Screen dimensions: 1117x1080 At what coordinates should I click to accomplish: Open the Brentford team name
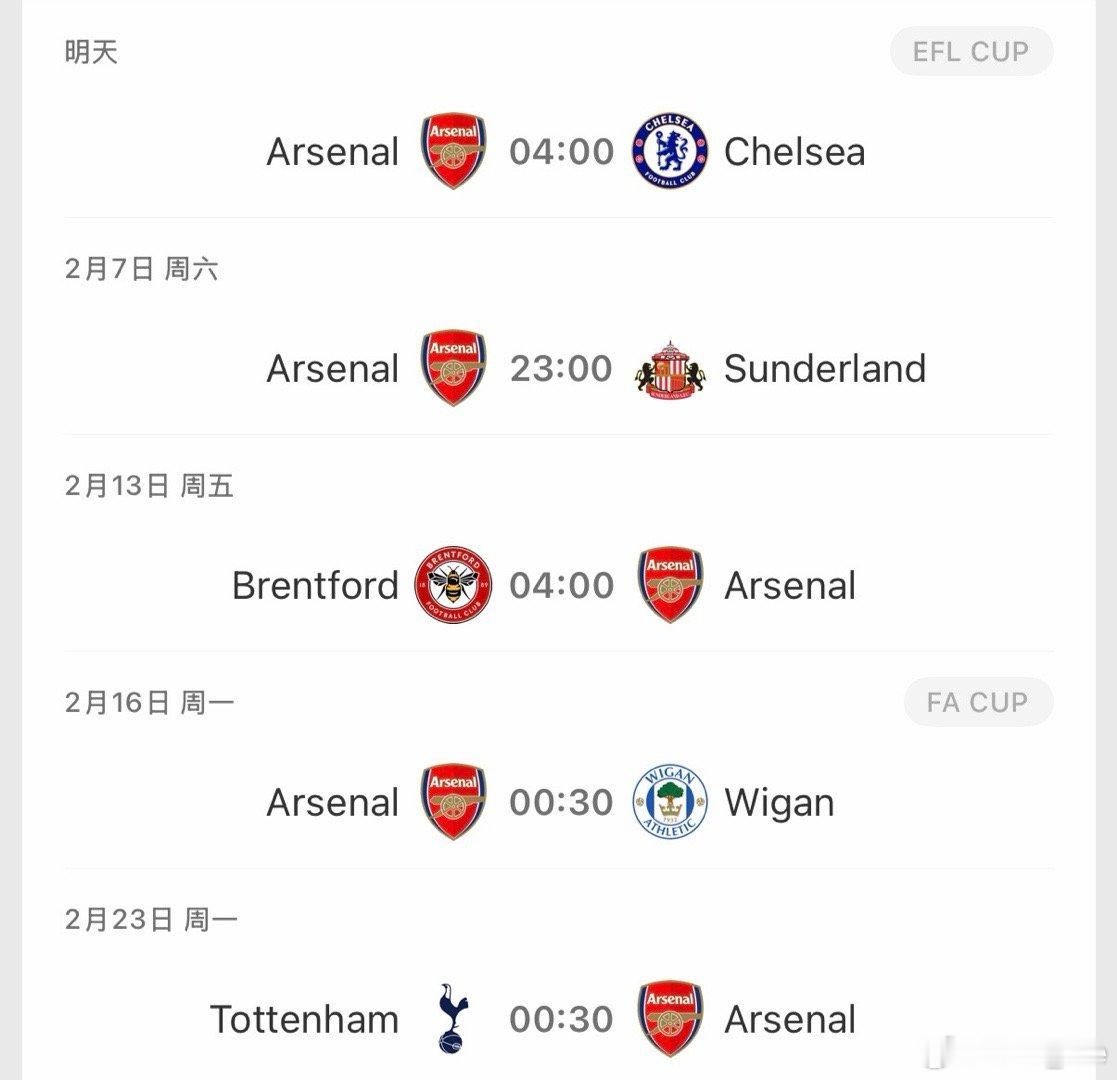pos(316,586)
